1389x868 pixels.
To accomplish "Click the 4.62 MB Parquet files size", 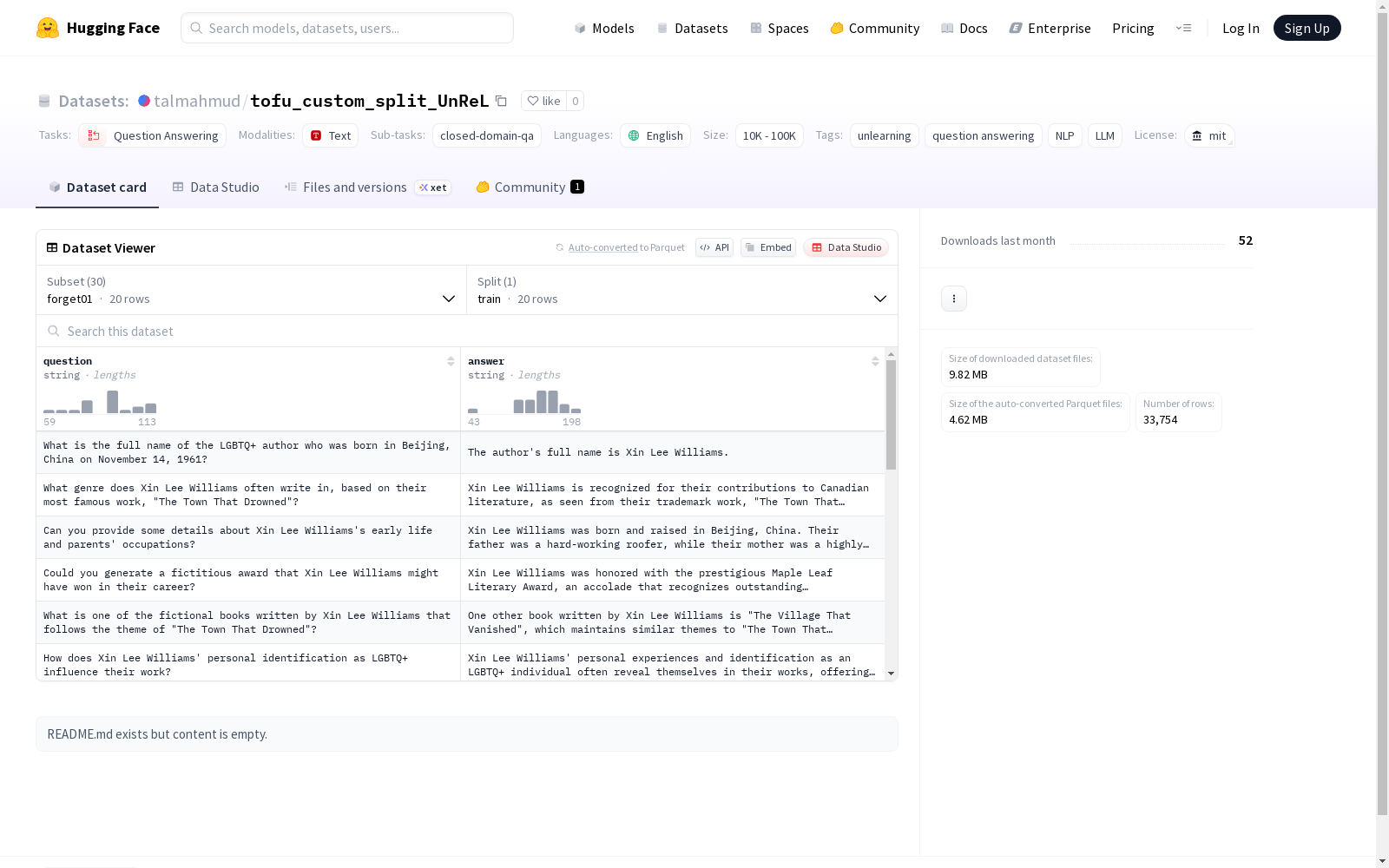I will (x=968, y=420).
